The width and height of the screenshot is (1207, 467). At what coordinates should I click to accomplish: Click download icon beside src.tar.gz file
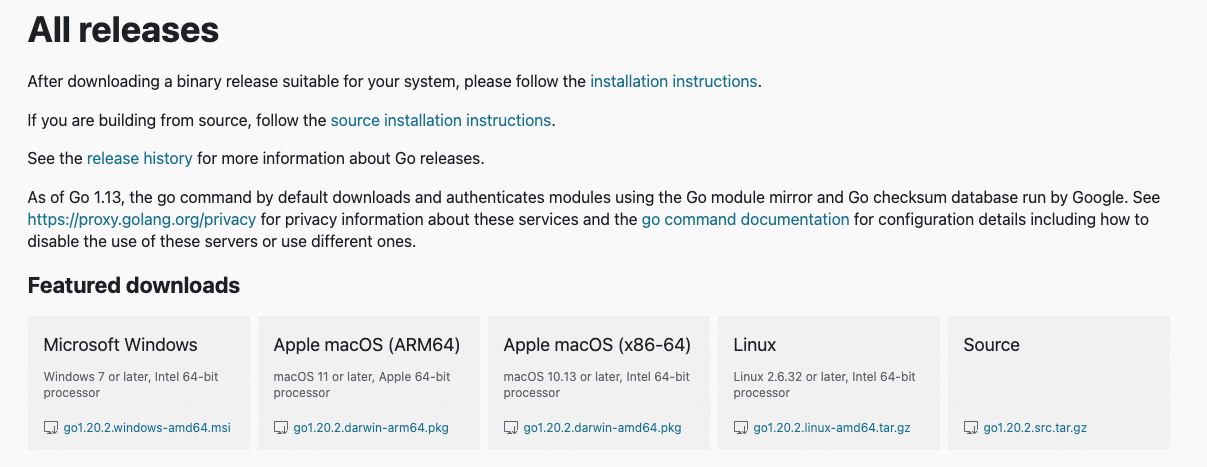click(971, 428)
